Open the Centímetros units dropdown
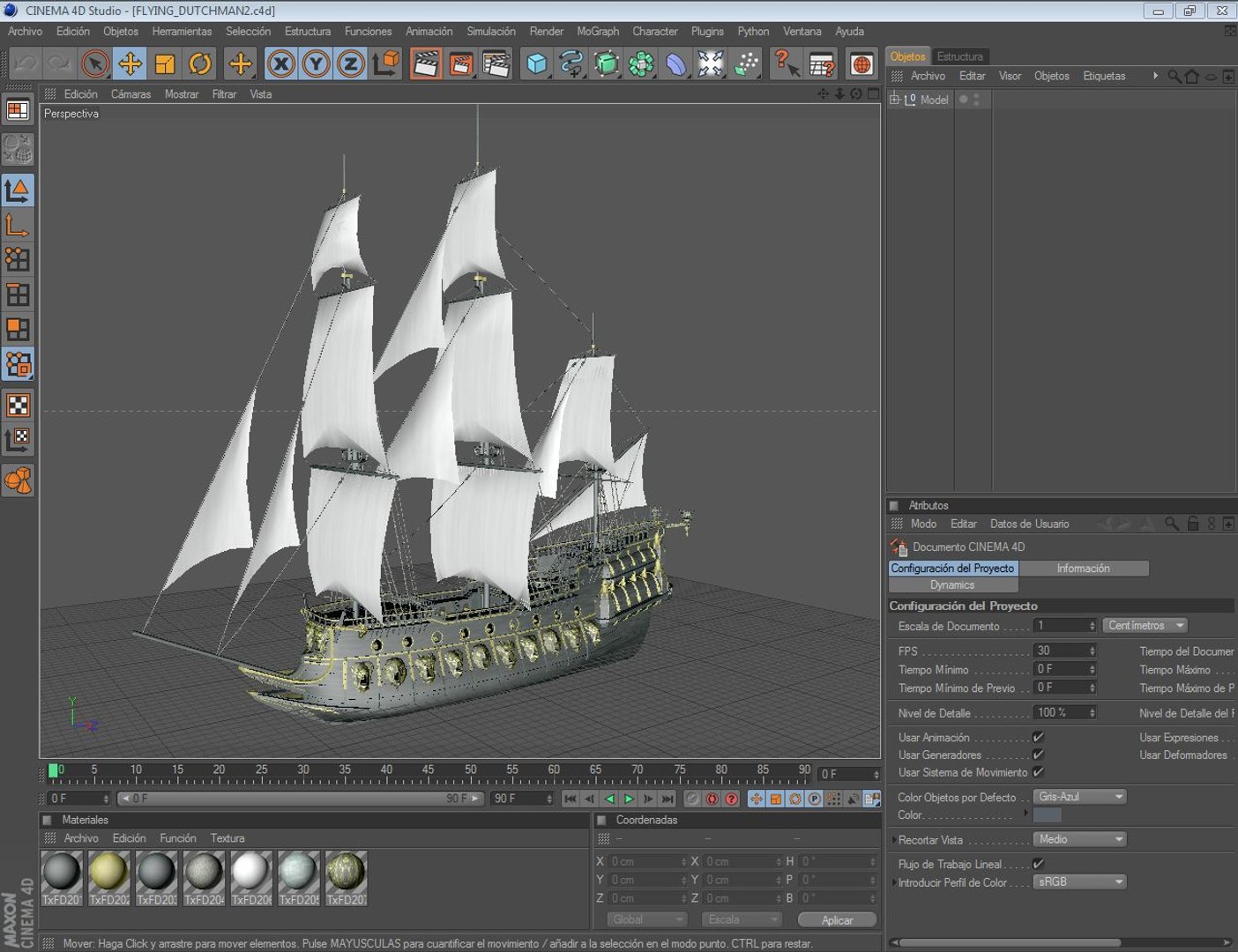1238x952 pixels. click(x=1145, y=625)
